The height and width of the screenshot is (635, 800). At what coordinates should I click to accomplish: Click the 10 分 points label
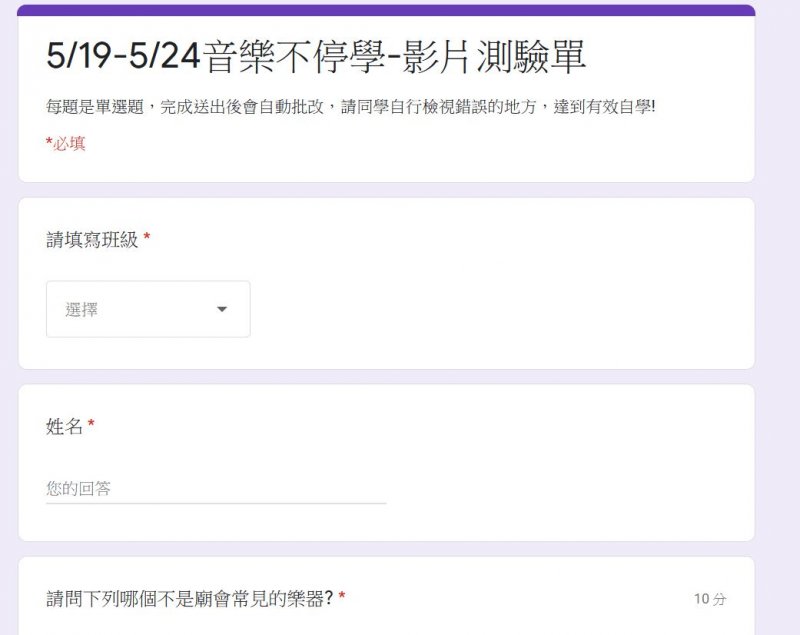coord(710,599)
